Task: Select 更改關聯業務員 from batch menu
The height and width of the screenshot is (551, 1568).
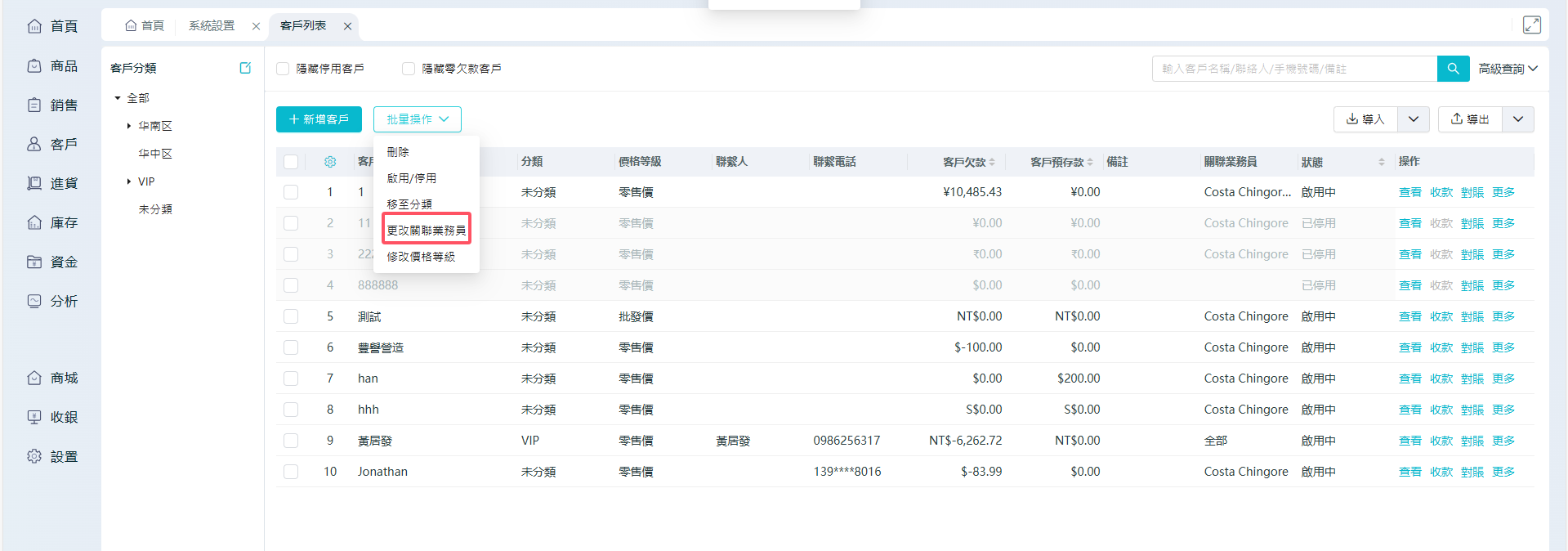Action: coord(426,231)
